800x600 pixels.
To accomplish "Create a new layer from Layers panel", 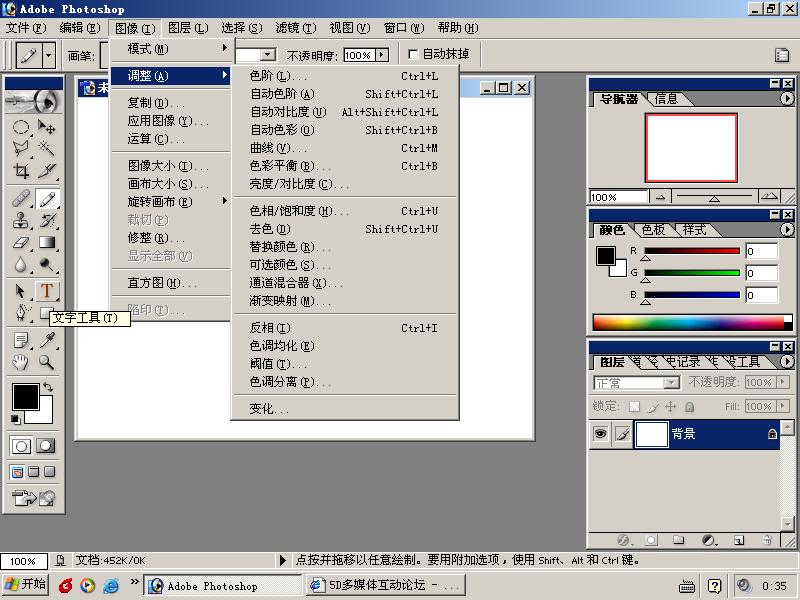I will 739,540.
